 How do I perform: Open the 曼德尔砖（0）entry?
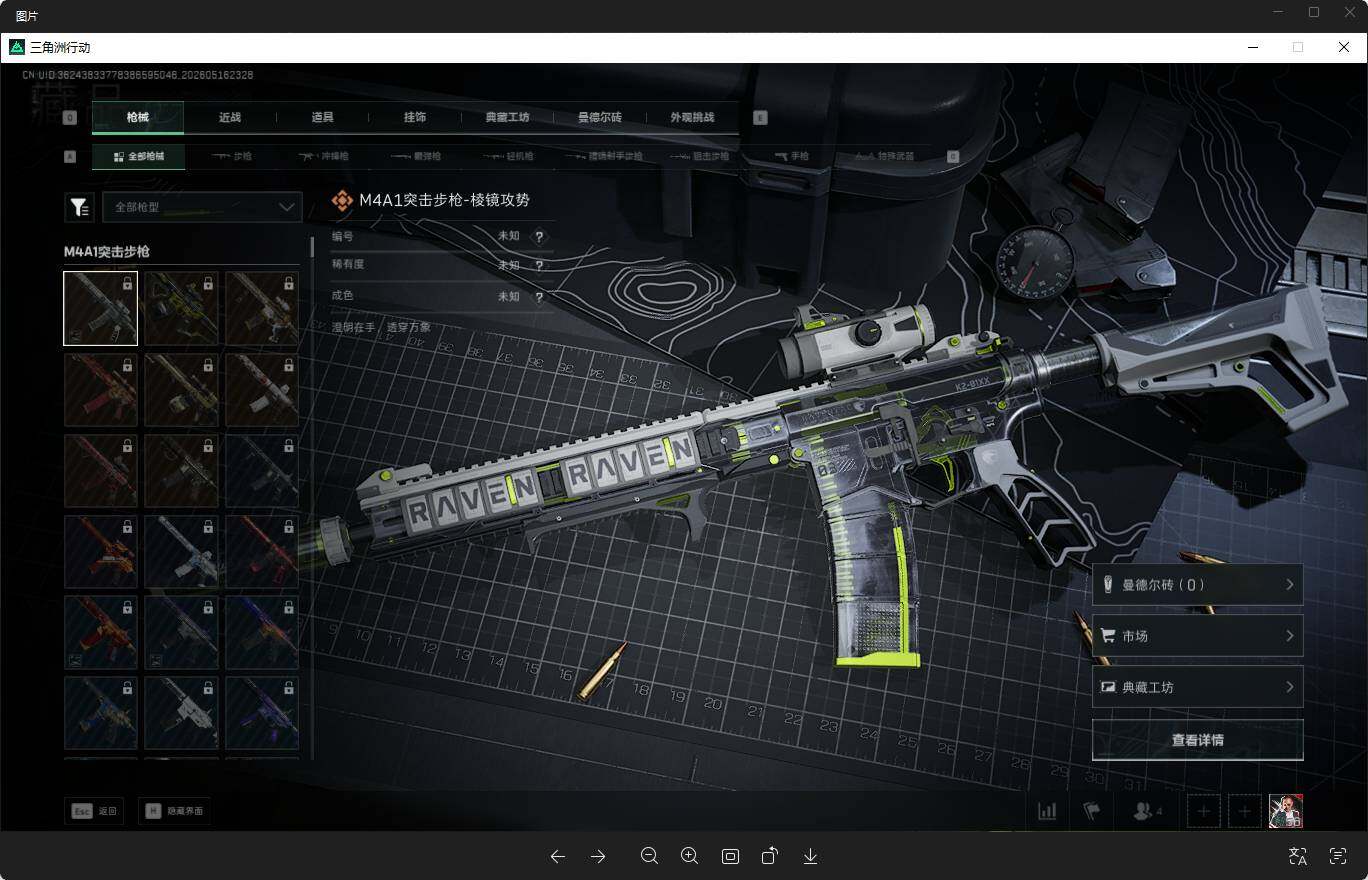pos(1197,585)
